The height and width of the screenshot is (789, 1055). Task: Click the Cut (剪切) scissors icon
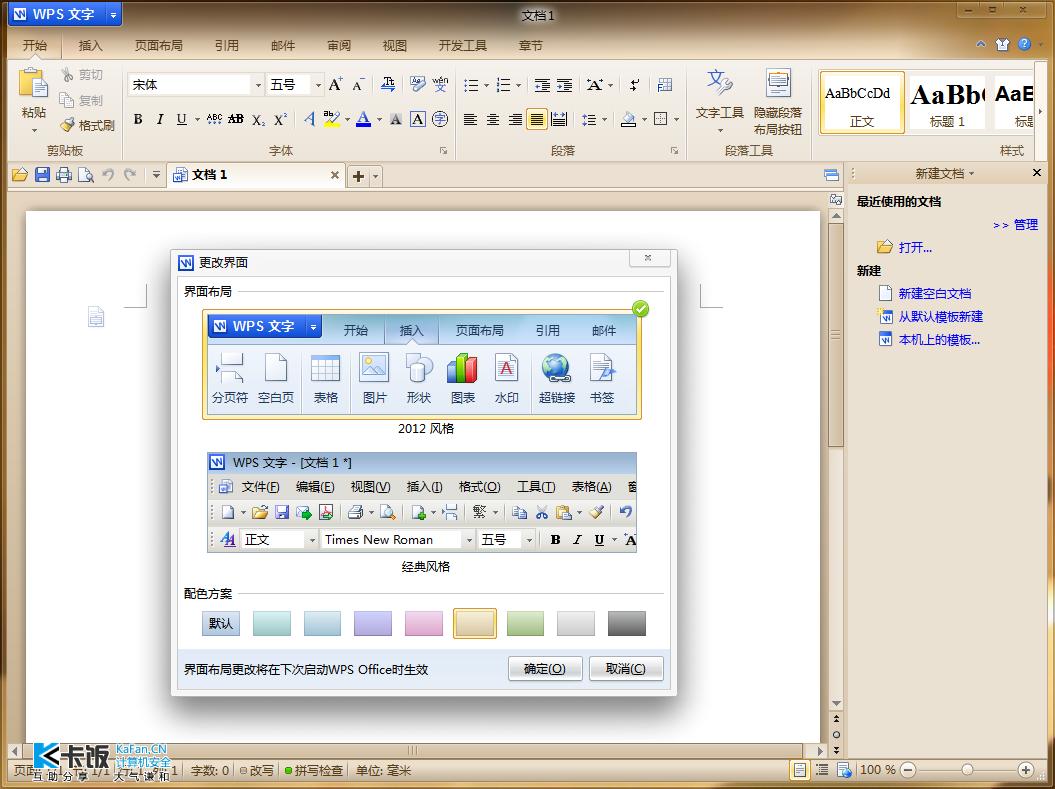coord(67,75)
